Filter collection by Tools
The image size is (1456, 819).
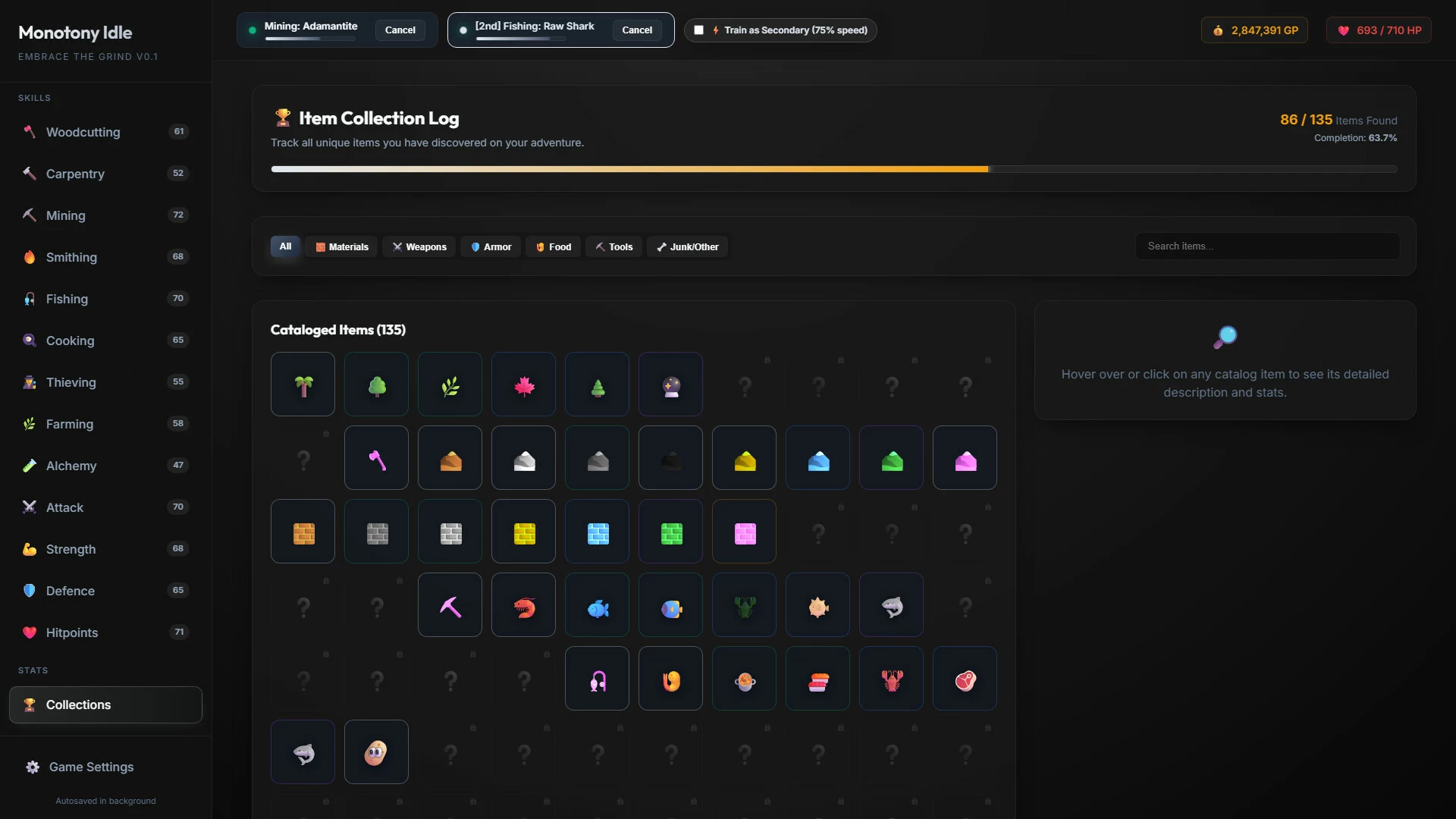pyautogui.click(x=613, y=246)
